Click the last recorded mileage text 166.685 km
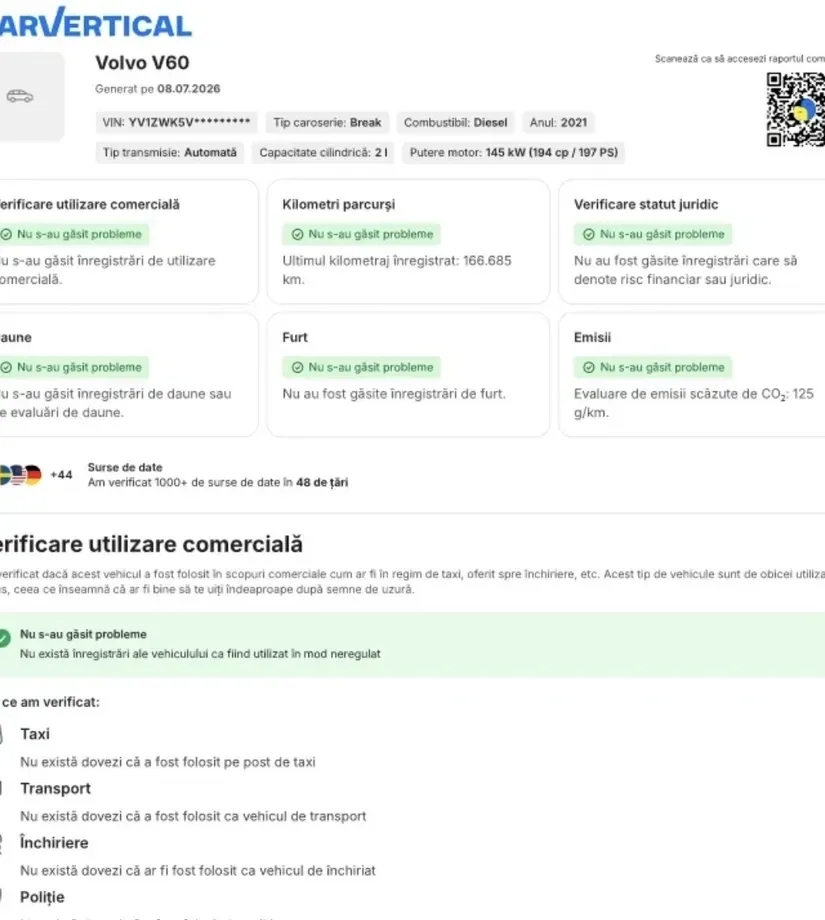 tap(397, 270)
